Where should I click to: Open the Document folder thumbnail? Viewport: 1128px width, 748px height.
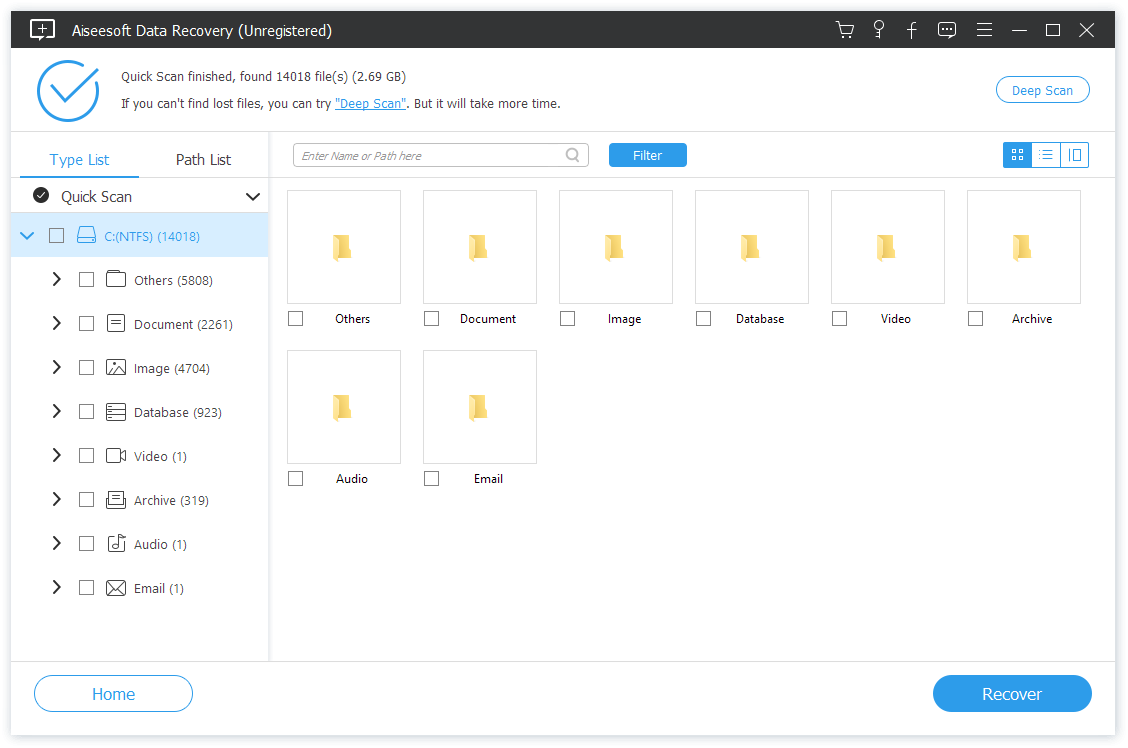[480, 247]
